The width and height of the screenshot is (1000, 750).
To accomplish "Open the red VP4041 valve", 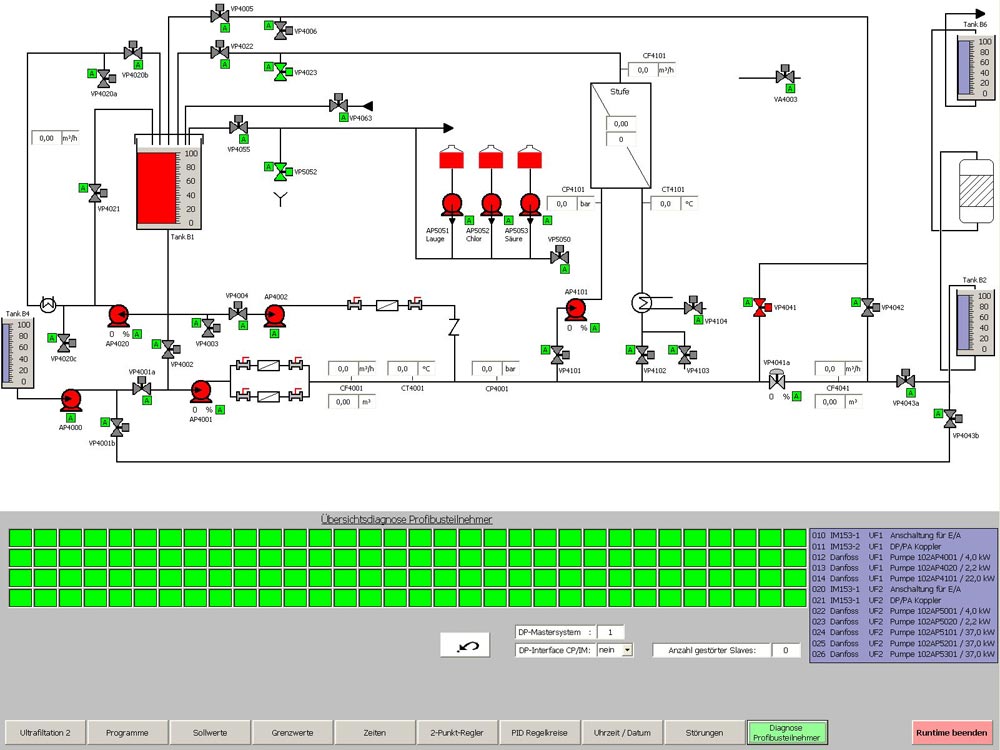I will coord(762,307).
